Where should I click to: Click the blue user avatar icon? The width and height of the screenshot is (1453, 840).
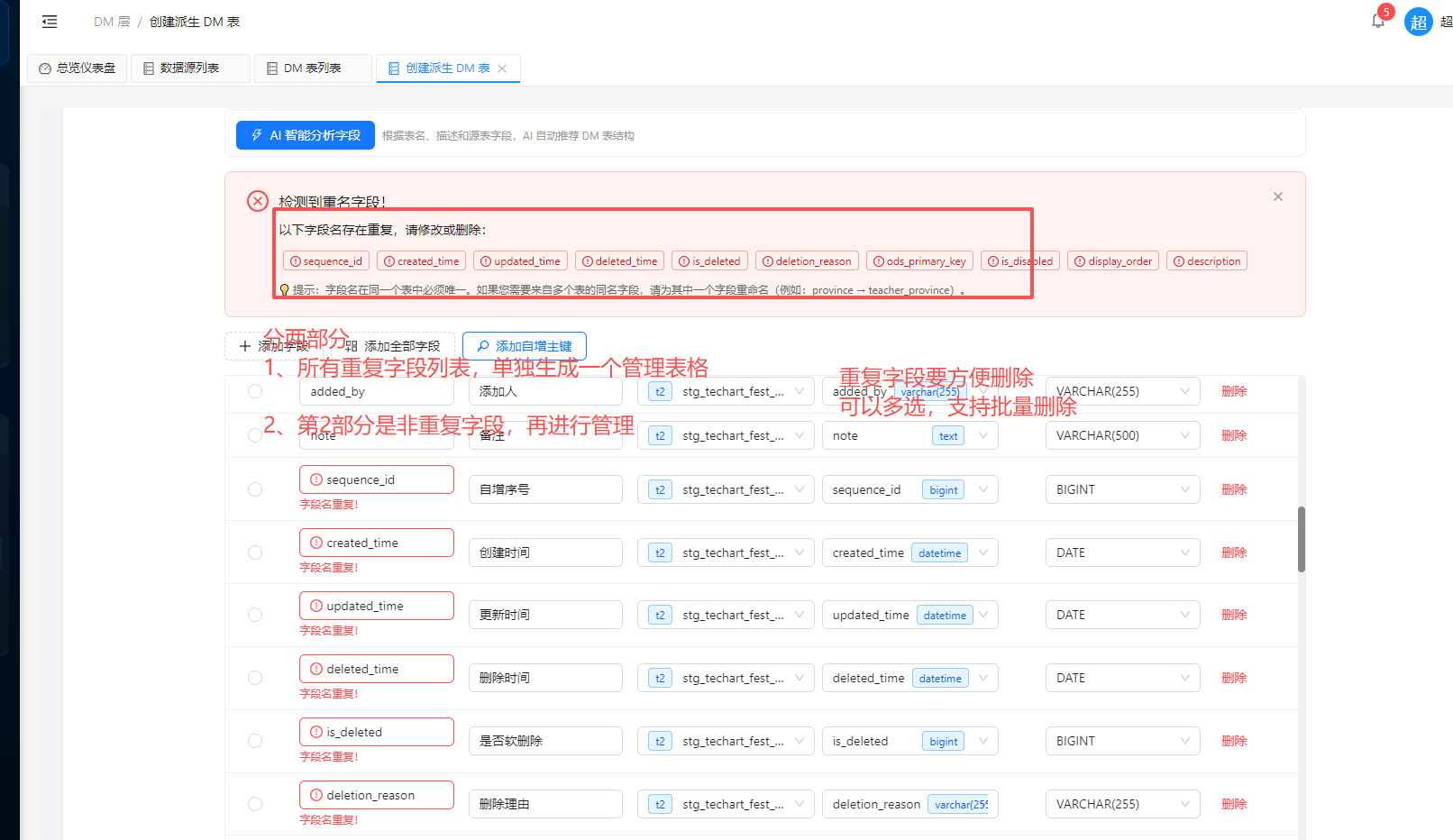pyautogui.click(x=1418, y=22)
